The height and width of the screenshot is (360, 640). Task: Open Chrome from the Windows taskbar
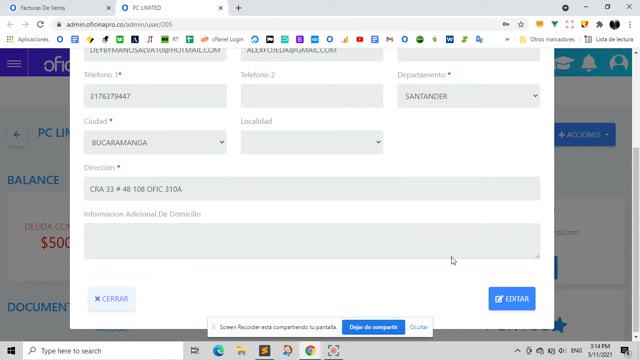click(310, 351)
